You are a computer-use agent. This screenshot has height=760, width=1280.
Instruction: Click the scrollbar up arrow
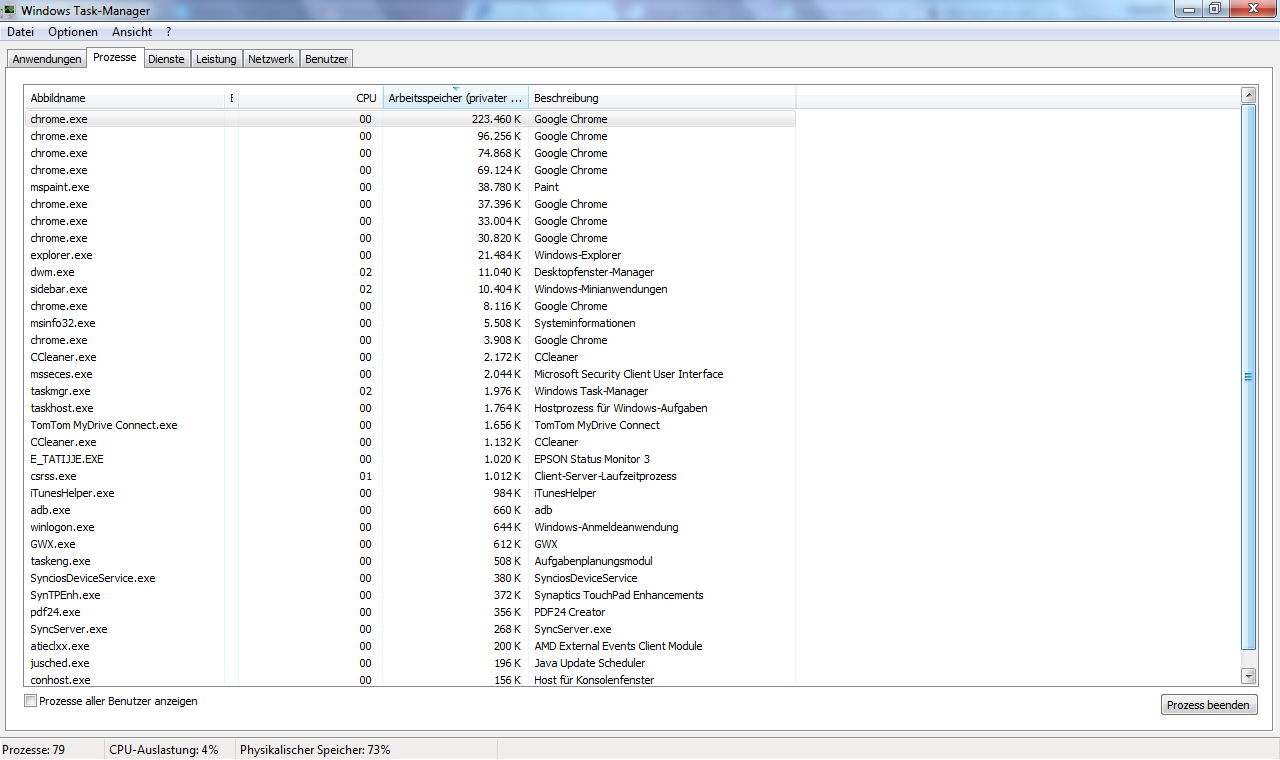pos(1248,95)
